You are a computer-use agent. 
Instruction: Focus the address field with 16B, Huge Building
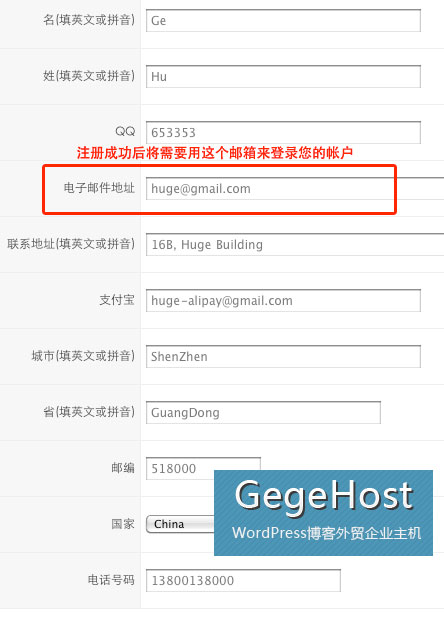[x=295, y=244]
